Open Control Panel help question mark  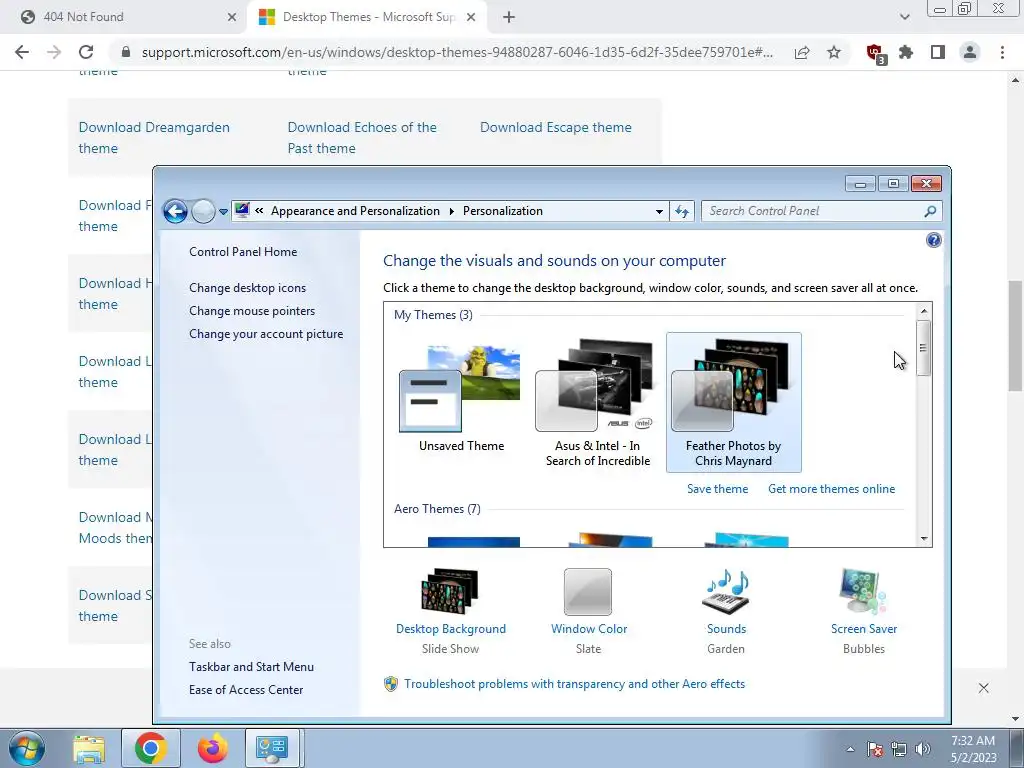[x=934, y=240]
